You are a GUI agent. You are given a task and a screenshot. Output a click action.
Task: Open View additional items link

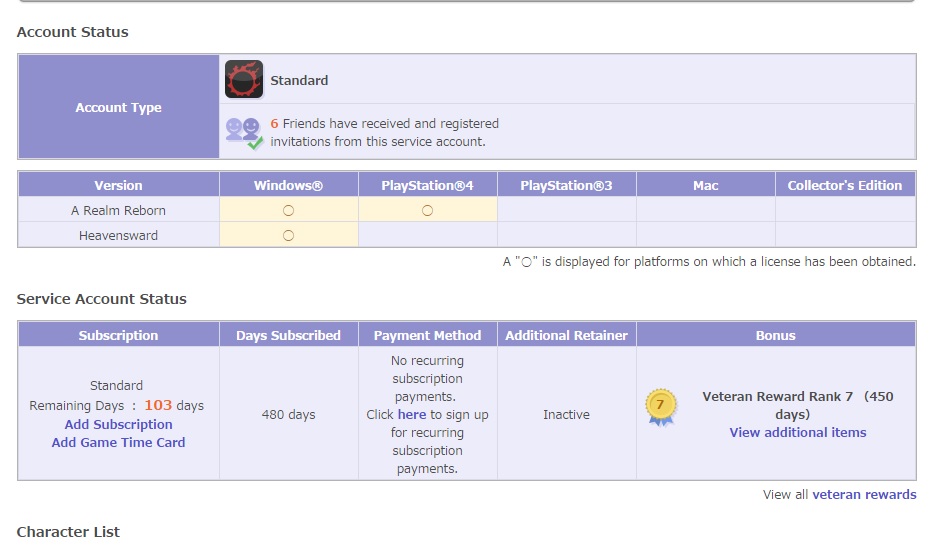click(x=797, y=433)
